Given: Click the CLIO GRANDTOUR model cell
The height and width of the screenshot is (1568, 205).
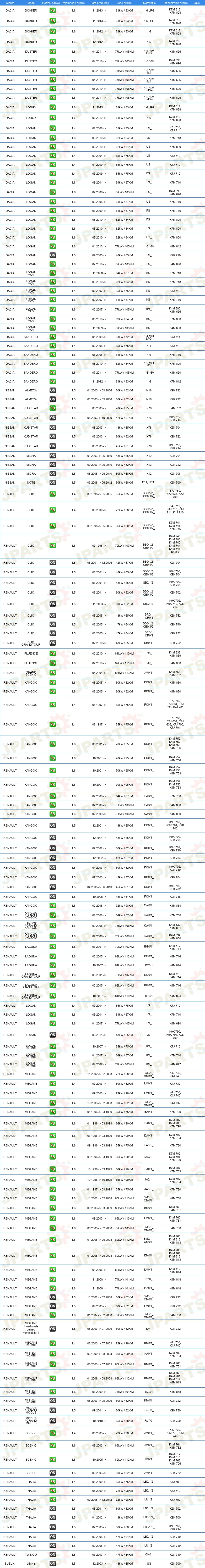Looking at the screenshot, I should pos(31,643).
